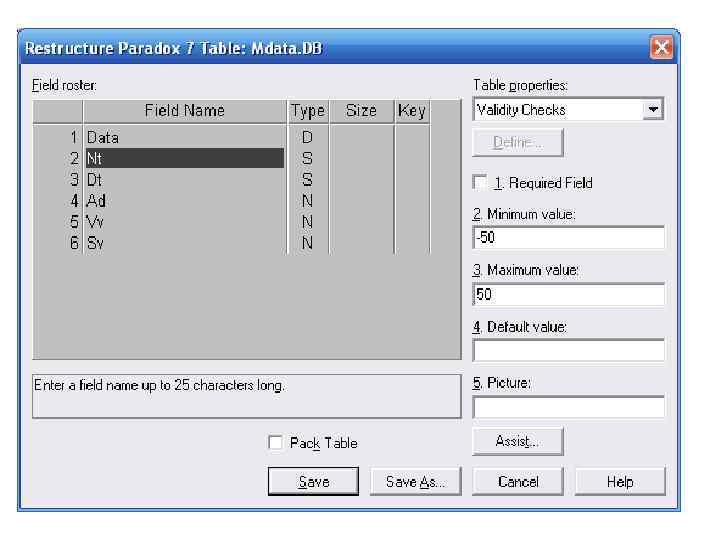Click the Minimum value input field

(x=568, y=237)
